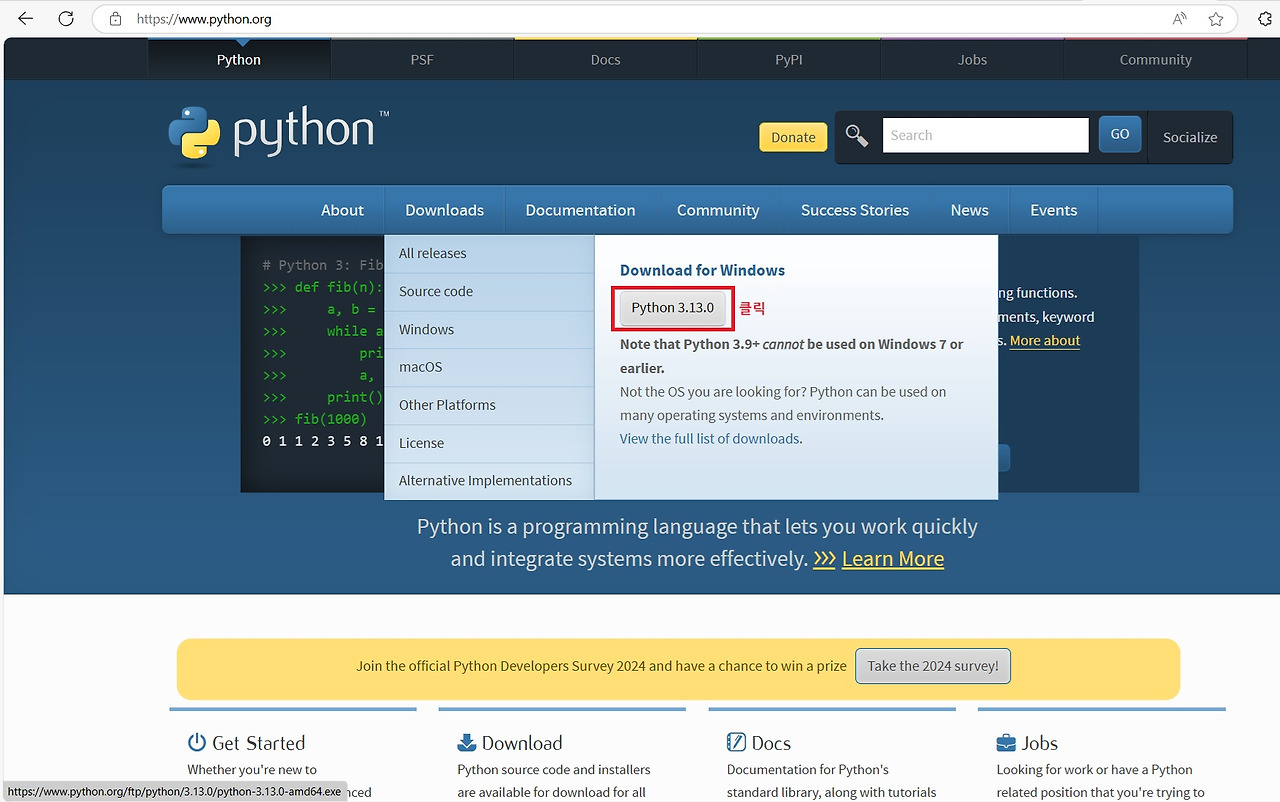
Task: Click the Get Started heading text
Action: 258,743
